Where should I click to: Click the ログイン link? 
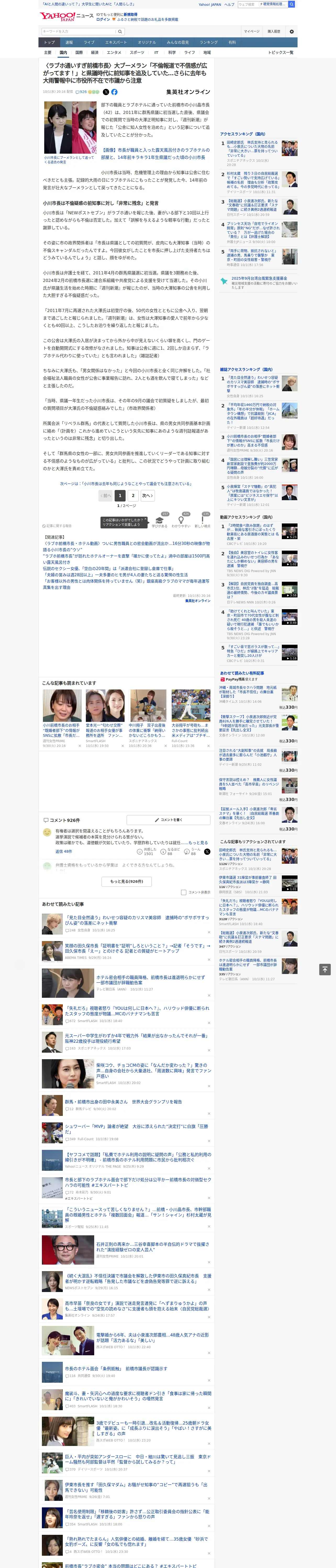click(x=103, y=20)
